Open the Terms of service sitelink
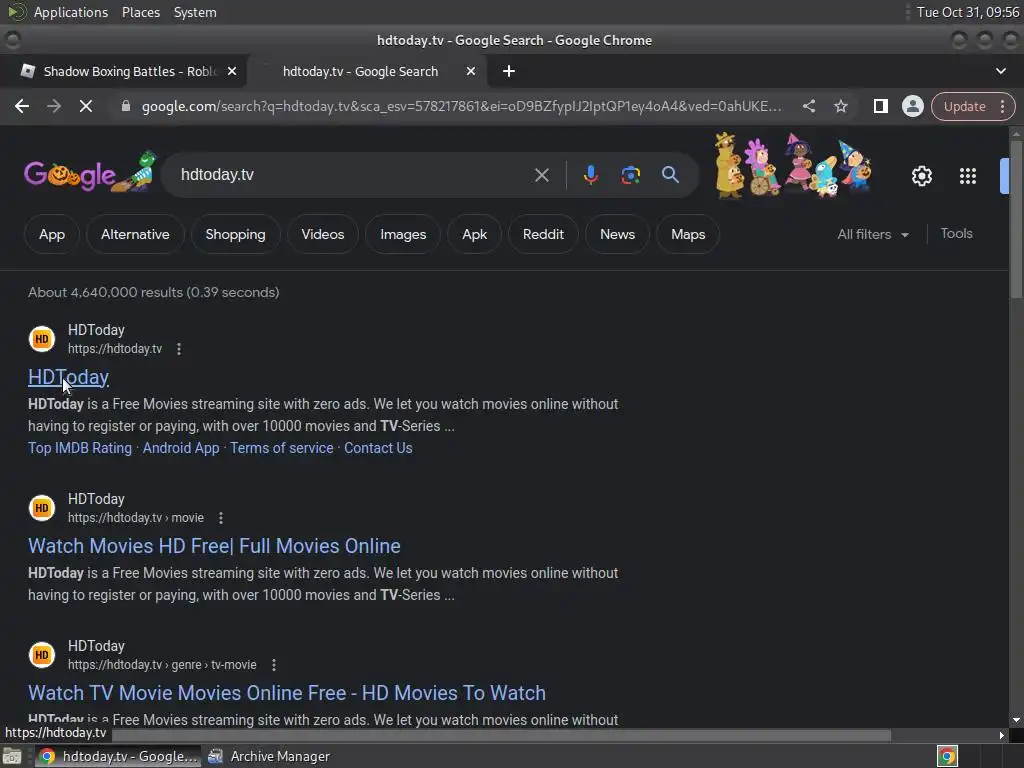This screenshot has height=768, width=1024. pos(281,448)
